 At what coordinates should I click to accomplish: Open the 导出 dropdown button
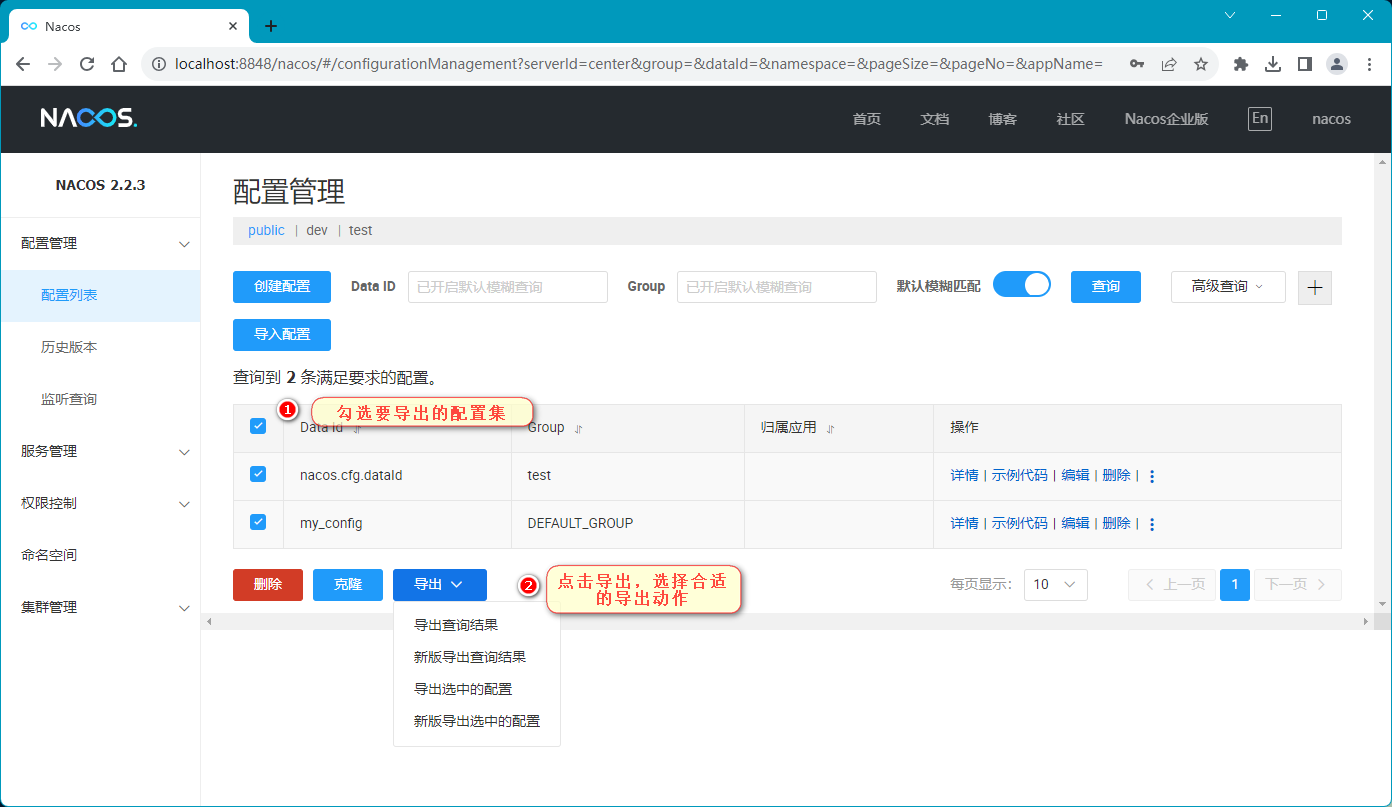point(440,585)
